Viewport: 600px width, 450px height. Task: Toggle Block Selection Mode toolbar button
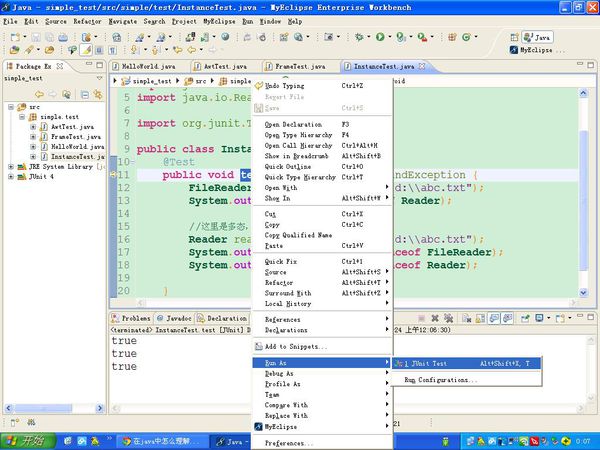99,50
